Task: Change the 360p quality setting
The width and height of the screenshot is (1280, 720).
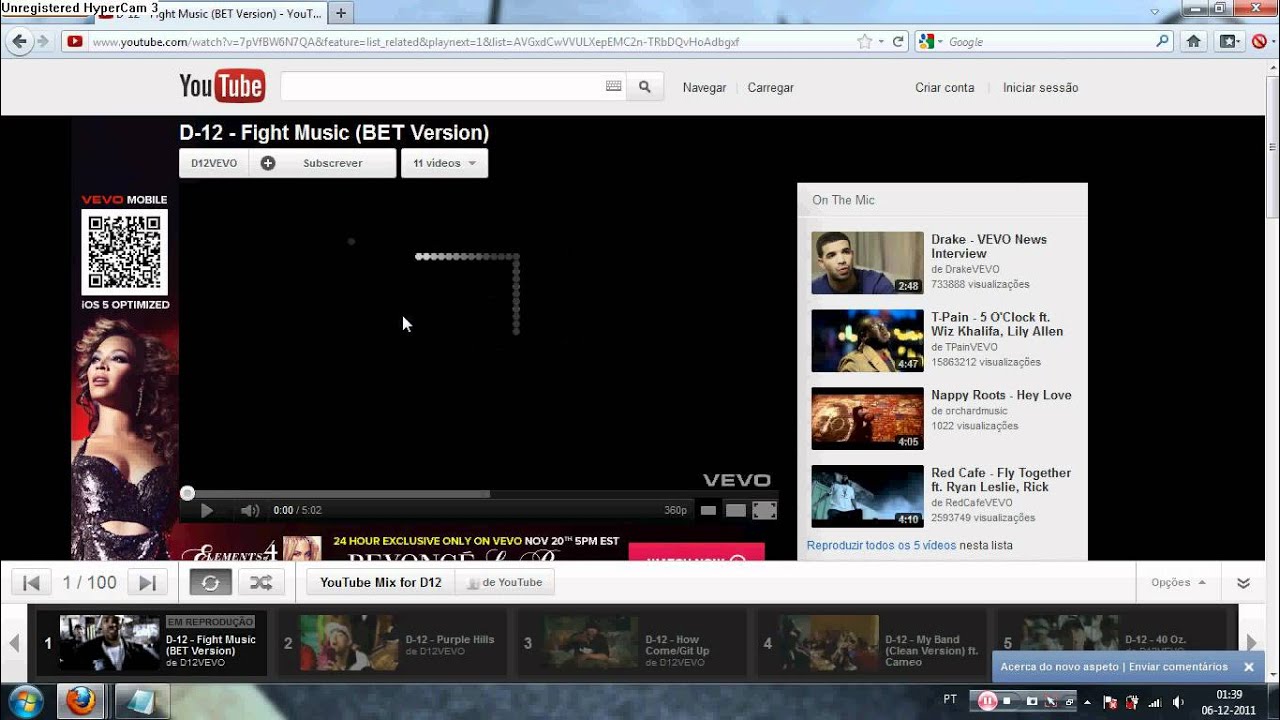Action: 675,510
